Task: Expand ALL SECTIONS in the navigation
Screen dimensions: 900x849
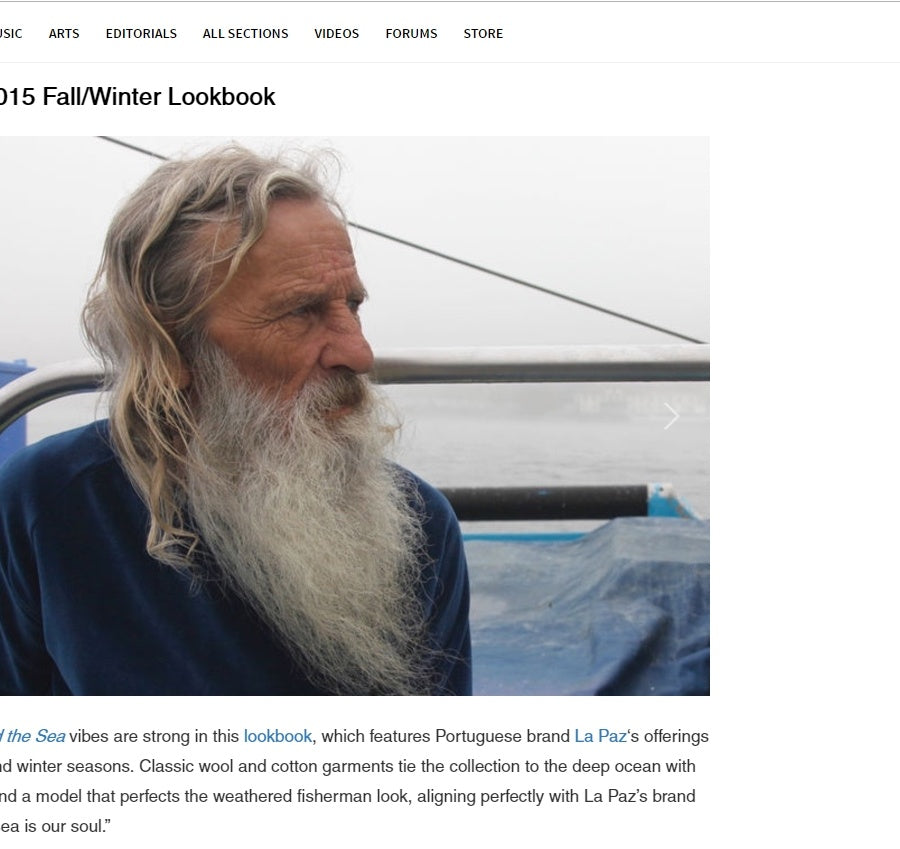Action: click(x=246, y=34)
